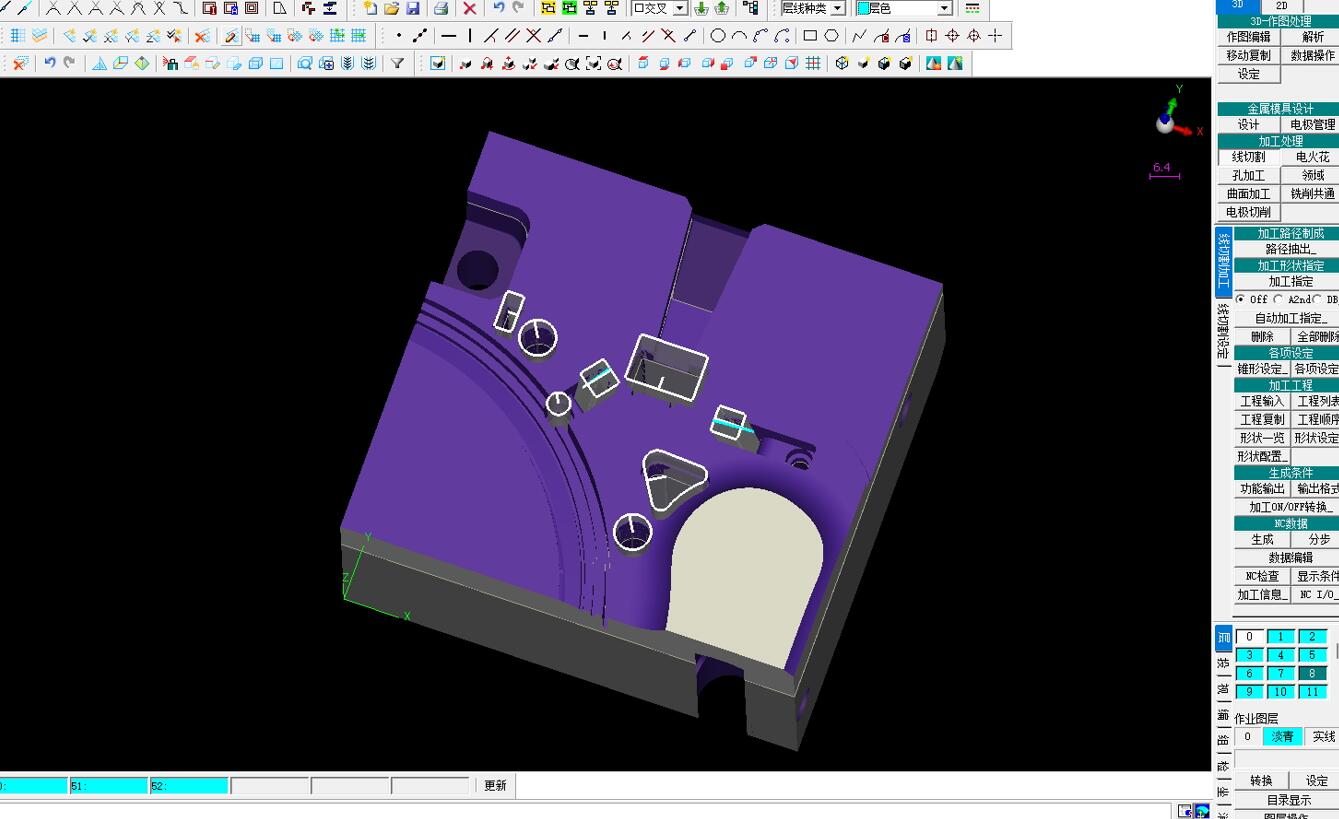Open a file with the folder icon
Image resolution: width=1339 pixels, height=819 pixels.
coord(391,8)
